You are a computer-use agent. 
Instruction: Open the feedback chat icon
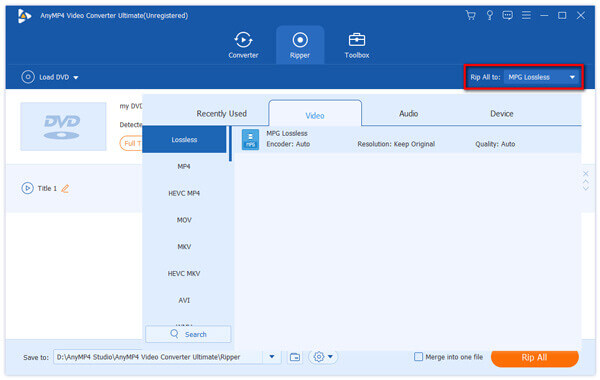(x=507, y=16)
